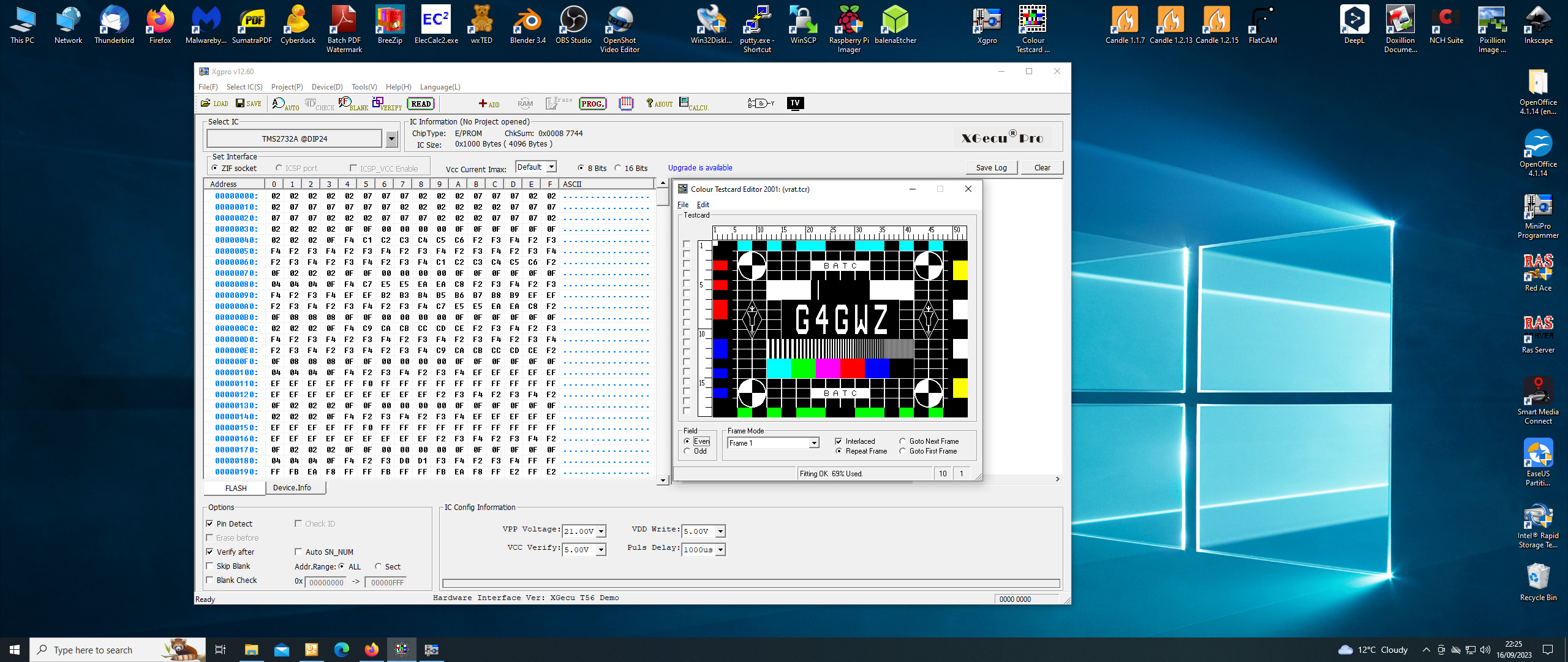Switch to the FLASH tab
Image resolution: width=1568 pixels, height=662 pixels.
pos(236,488)
